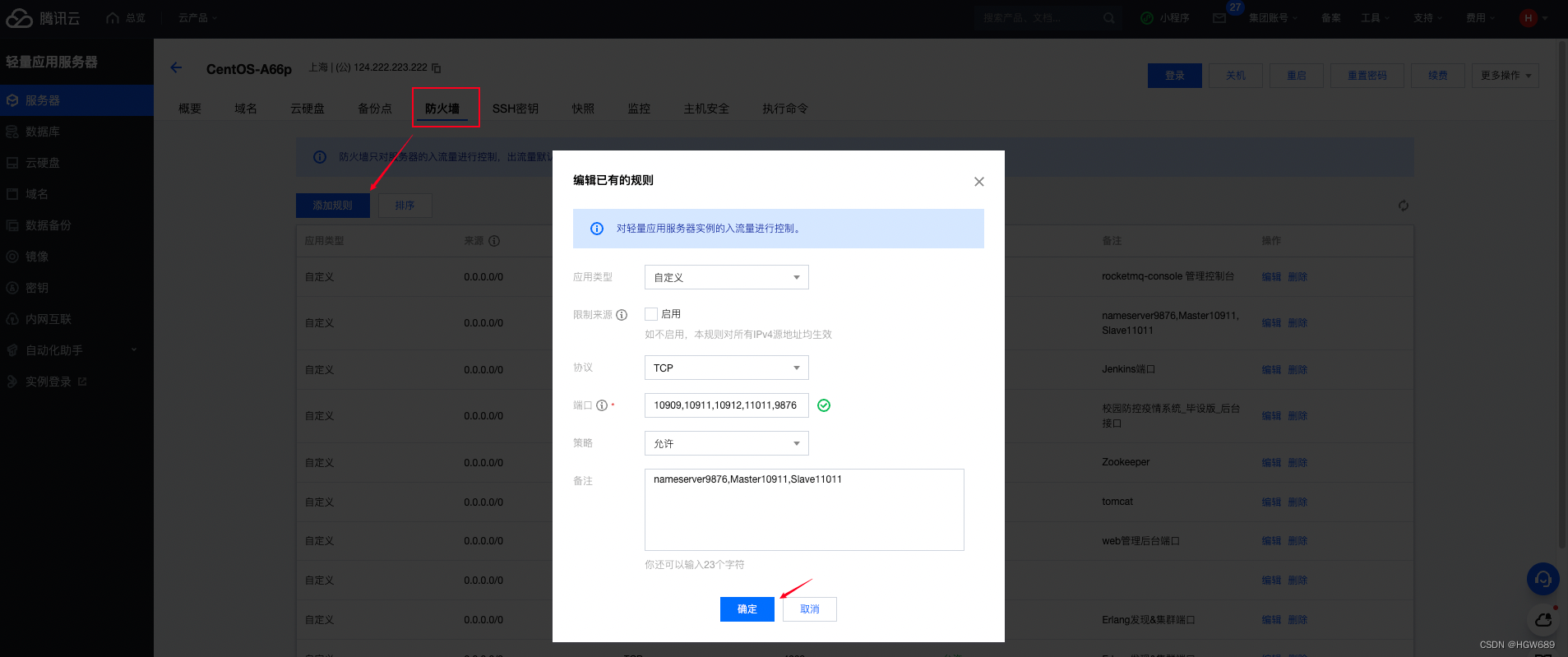Switch to the 备份点 tab
The image size is (1568, 657).
(375, 109)
